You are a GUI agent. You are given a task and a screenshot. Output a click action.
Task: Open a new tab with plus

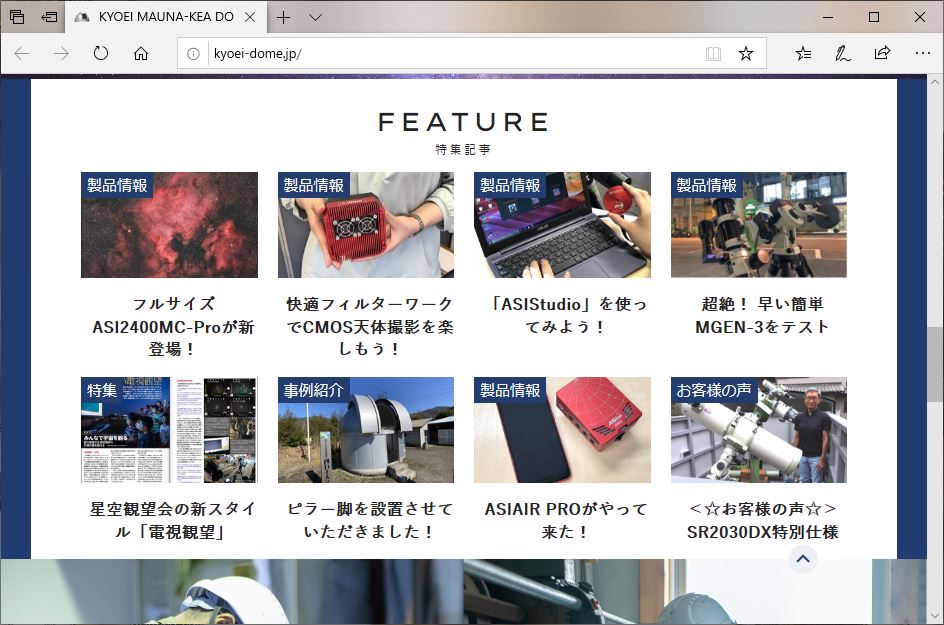pos(283,17)
